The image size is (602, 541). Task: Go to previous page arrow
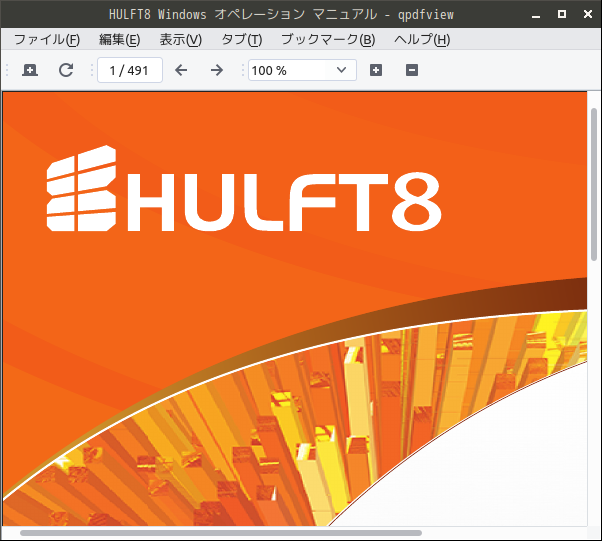(x=181, y=70)
